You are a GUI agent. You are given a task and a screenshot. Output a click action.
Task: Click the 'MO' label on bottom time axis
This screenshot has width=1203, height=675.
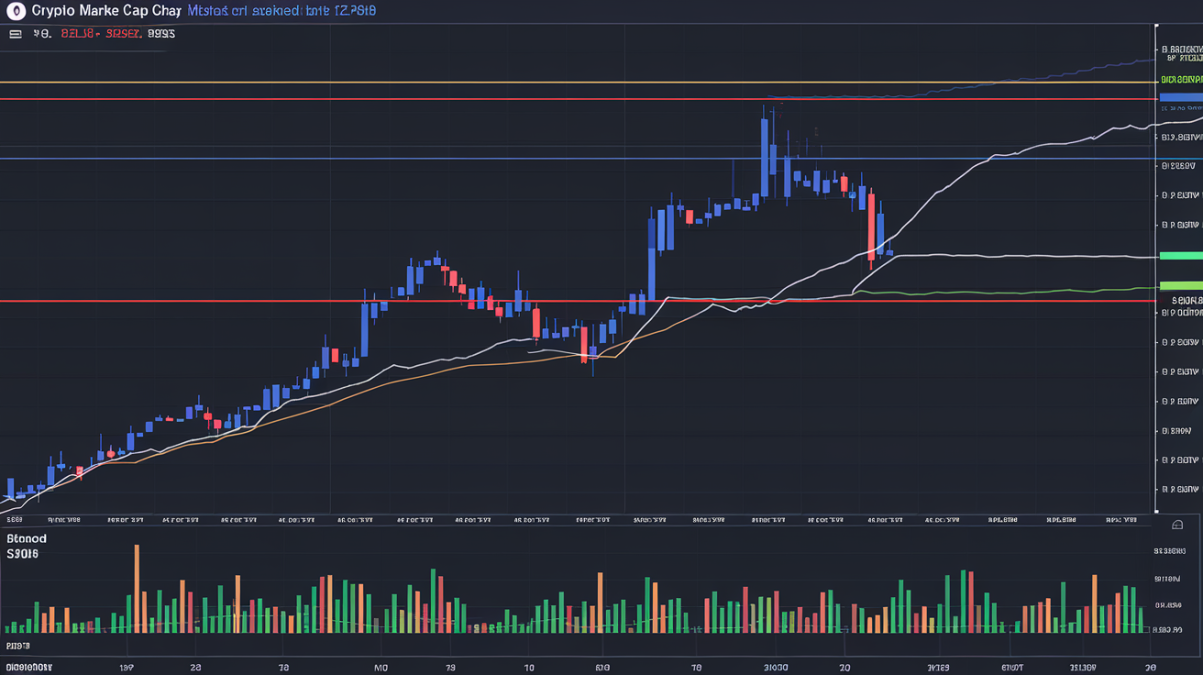pyautogui.click(x=380, y=667)
